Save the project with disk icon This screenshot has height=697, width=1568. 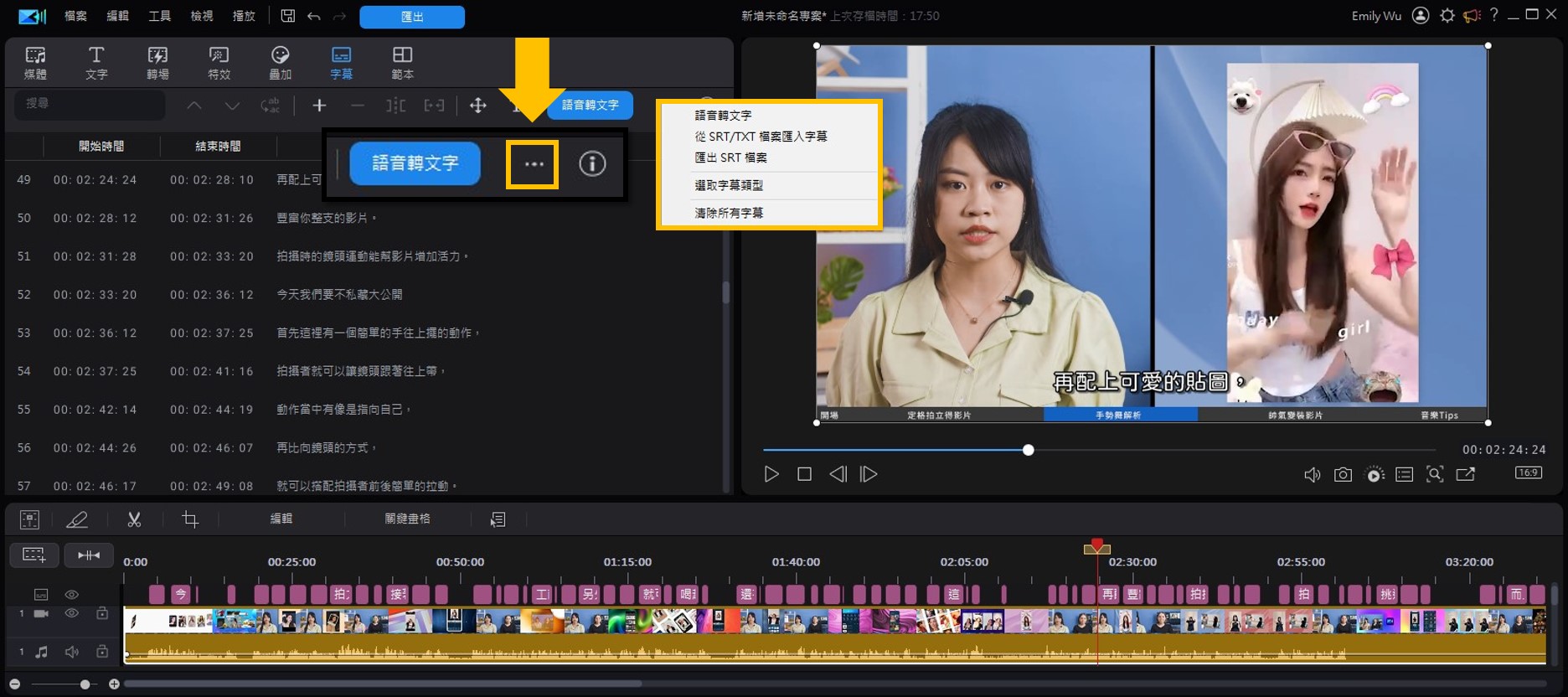coord(287,16)
